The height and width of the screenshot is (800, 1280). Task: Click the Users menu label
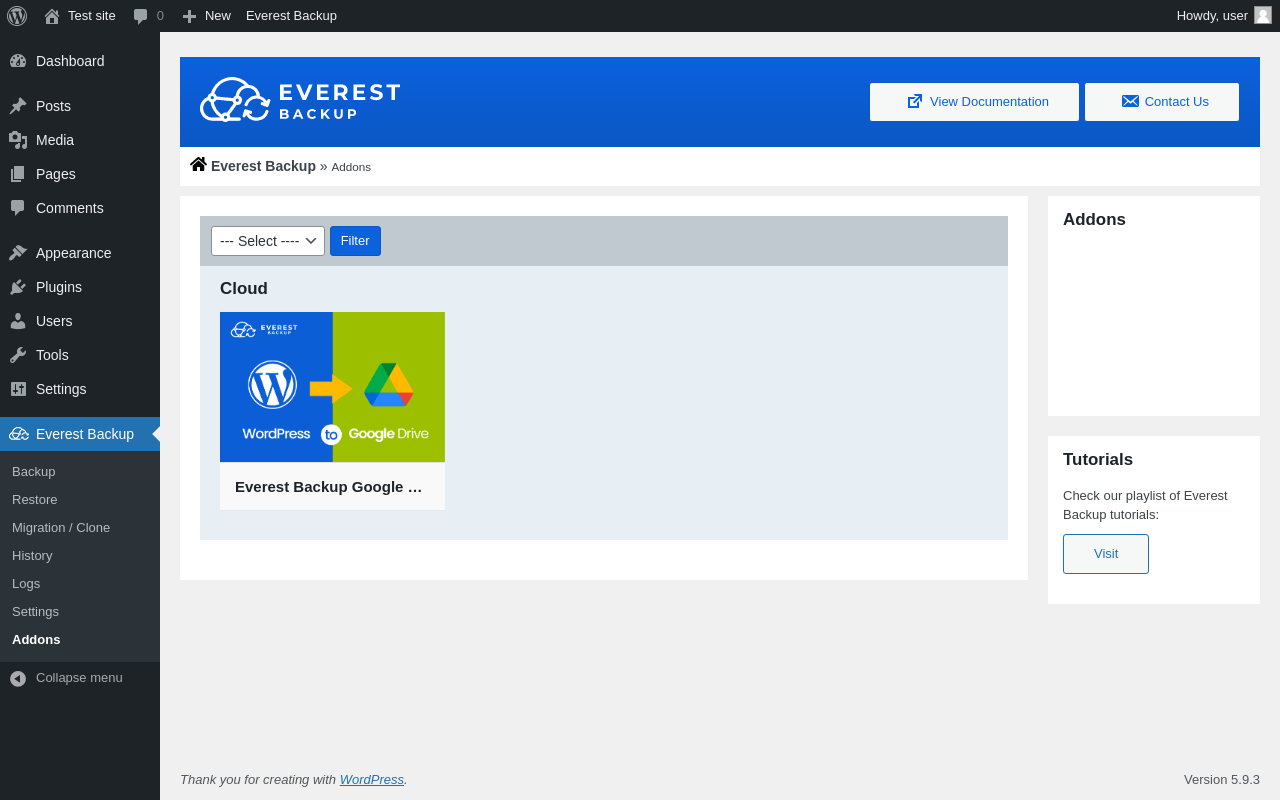[54, 321]
